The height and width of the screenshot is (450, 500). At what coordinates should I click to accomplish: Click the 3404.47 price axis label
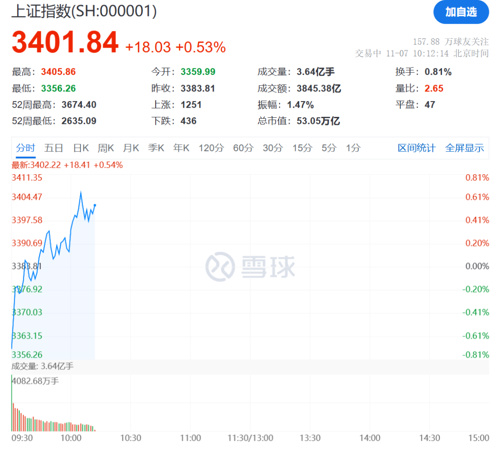tap(27, 197)
